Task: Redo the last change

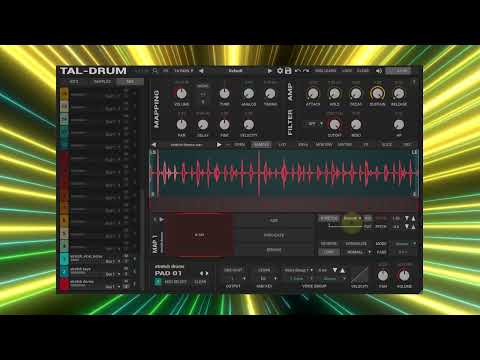Action: click(306, 71)
